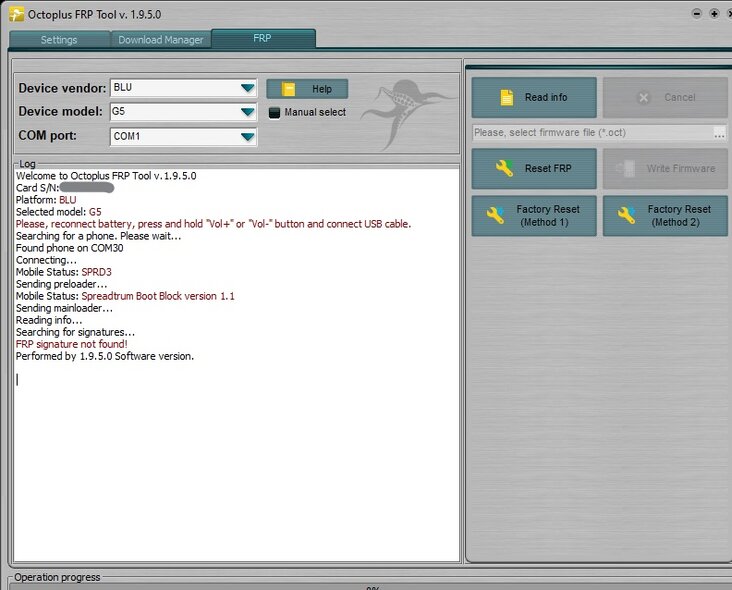Image resolution: width=732 pixels, height=590 pixels.
Task: Expand the Device vendor dropdown arrow
Action: 247,88
